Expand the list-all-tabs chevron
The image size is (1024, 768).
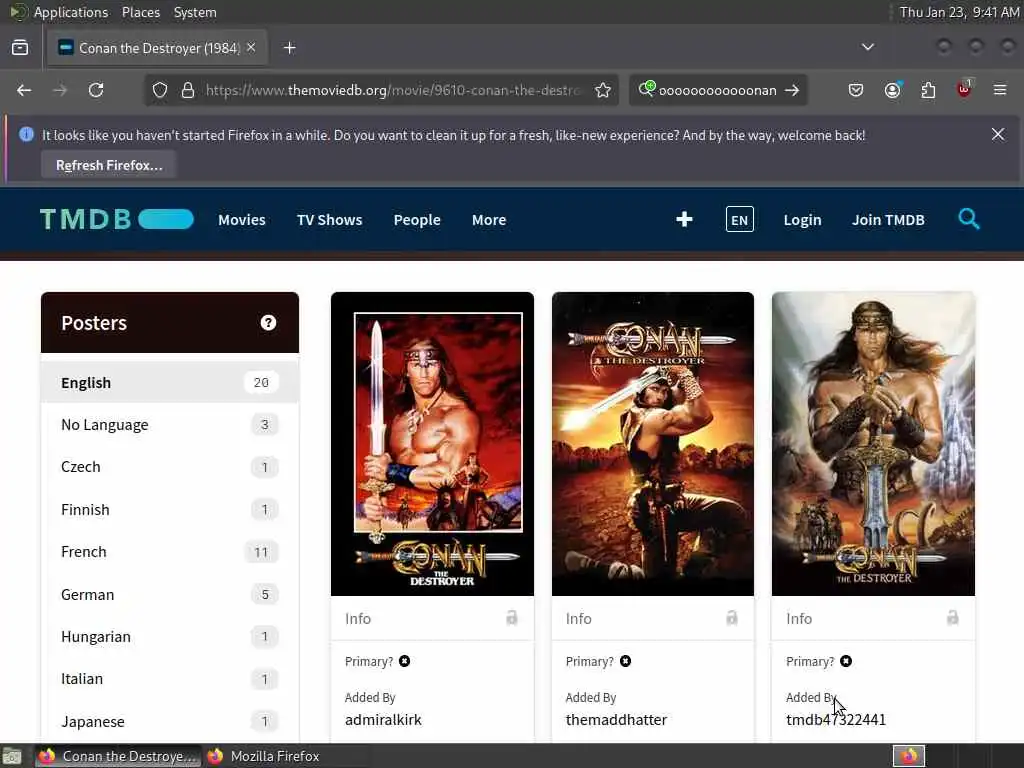coord(868,47)
